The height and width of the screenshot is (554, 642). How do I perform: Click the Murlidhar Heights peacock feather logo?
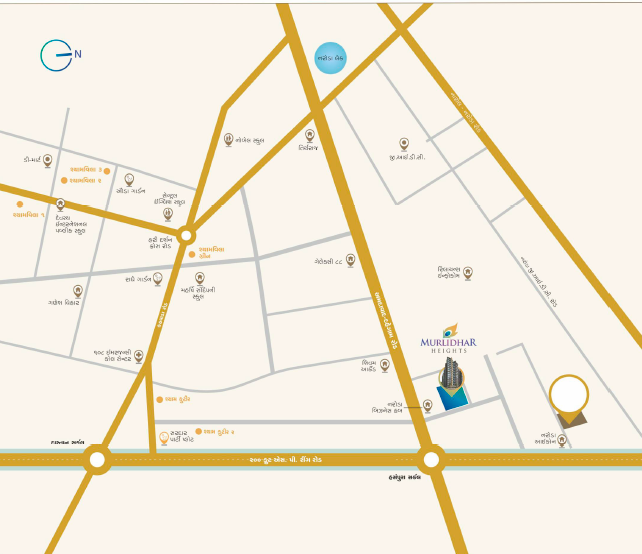point(450,331)
